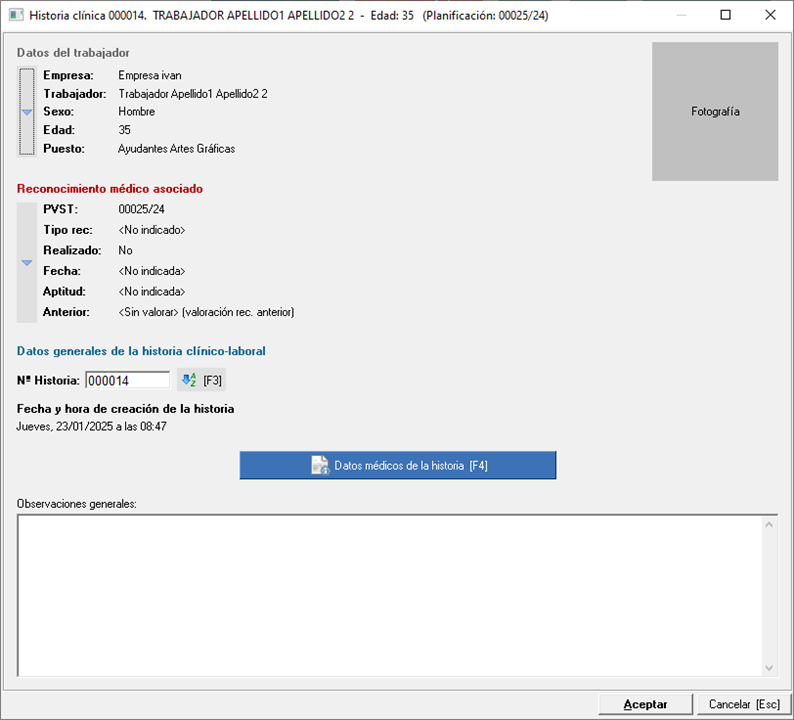Image resolution: width=794 pixels, height=720 pixels.
Task: Select the Empresa value 'Empresa ivan'
Action: (150, 75)
